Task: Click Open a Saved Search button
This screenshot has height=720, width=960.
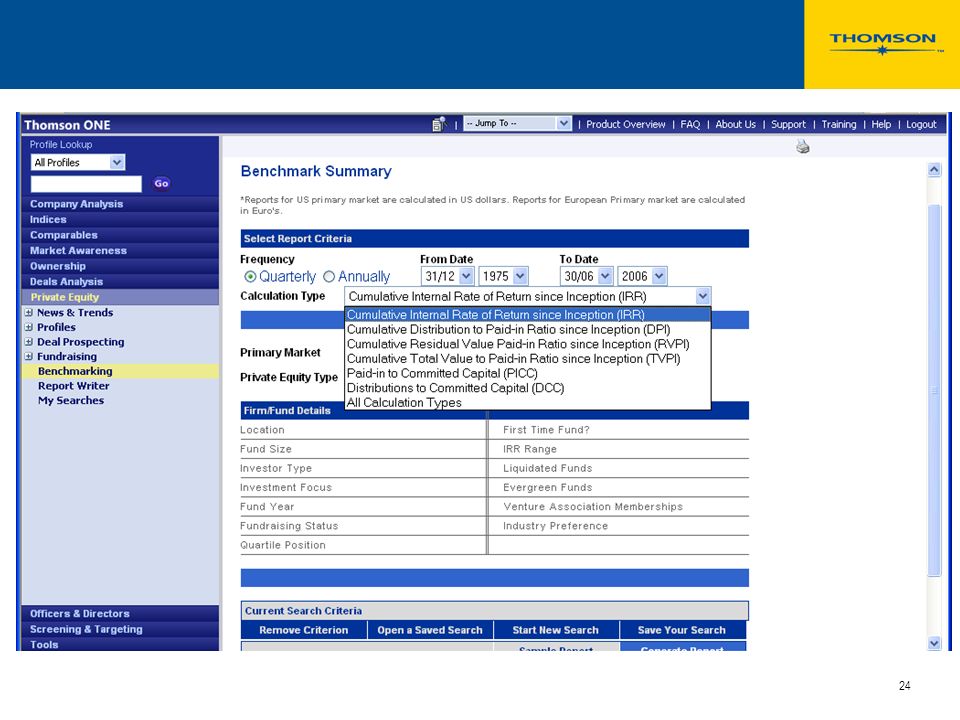Action: tap(430, 630)
